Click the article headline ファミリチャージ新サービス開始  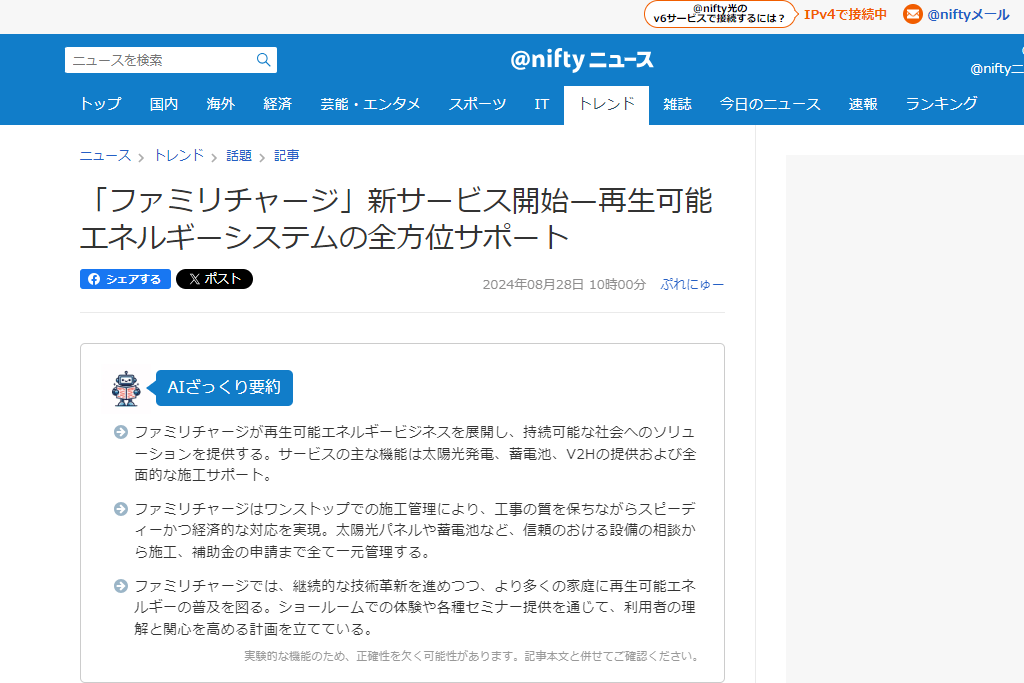[396, 219]
